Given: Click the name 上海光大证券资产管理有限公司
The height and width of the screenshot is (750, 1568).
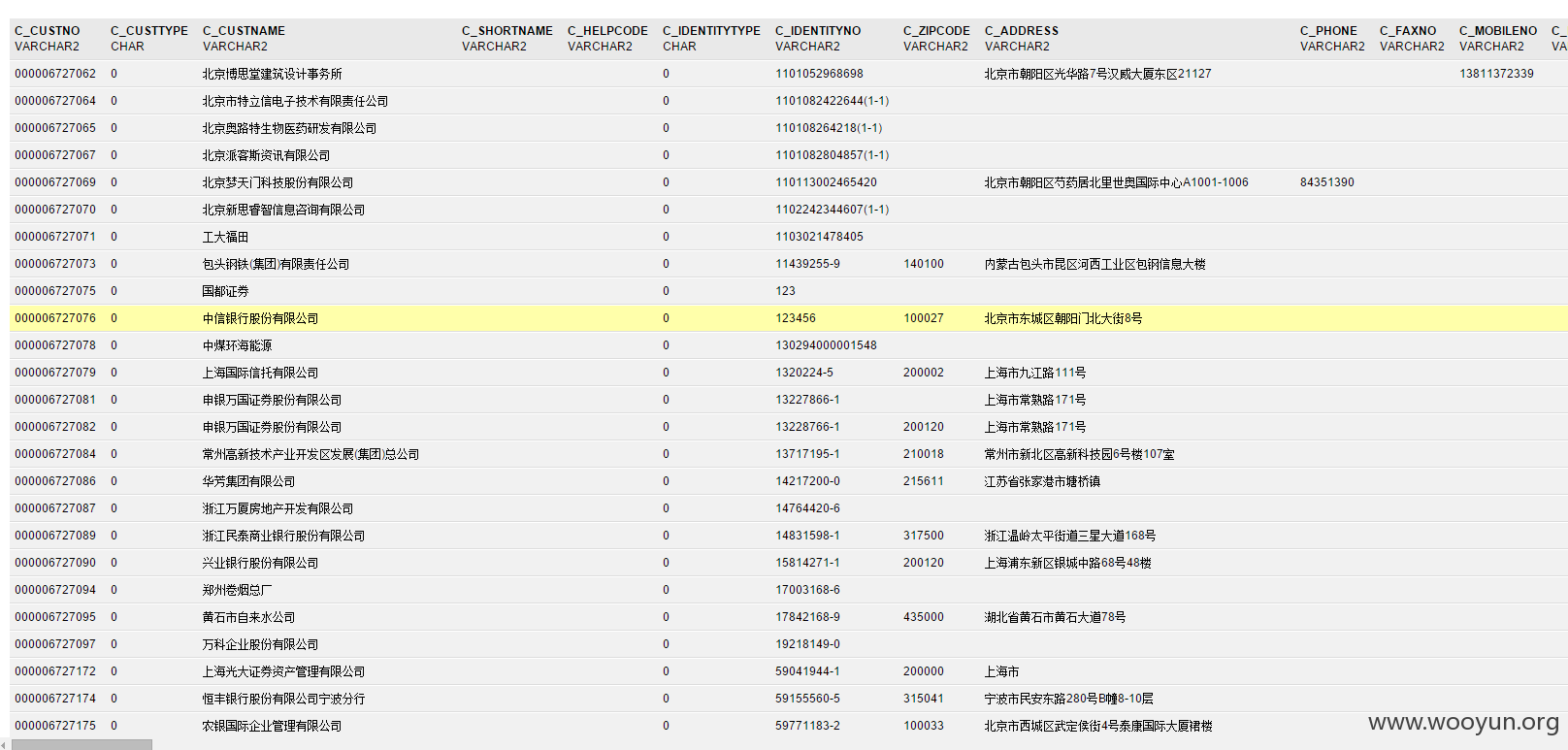Looking at the screenshot, I should coord(283,671).
